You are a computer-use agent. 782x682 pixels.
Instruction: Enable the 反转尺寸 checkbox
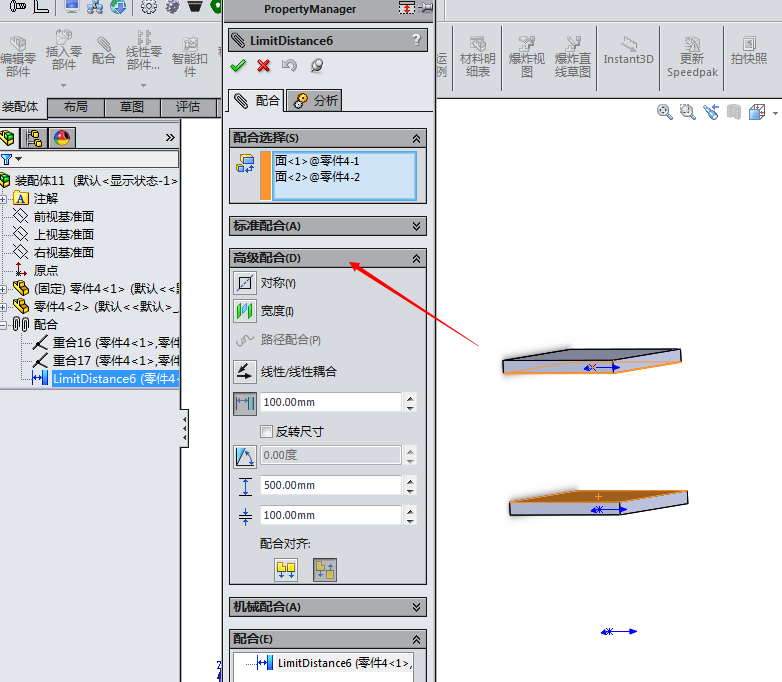click(266, 431)
